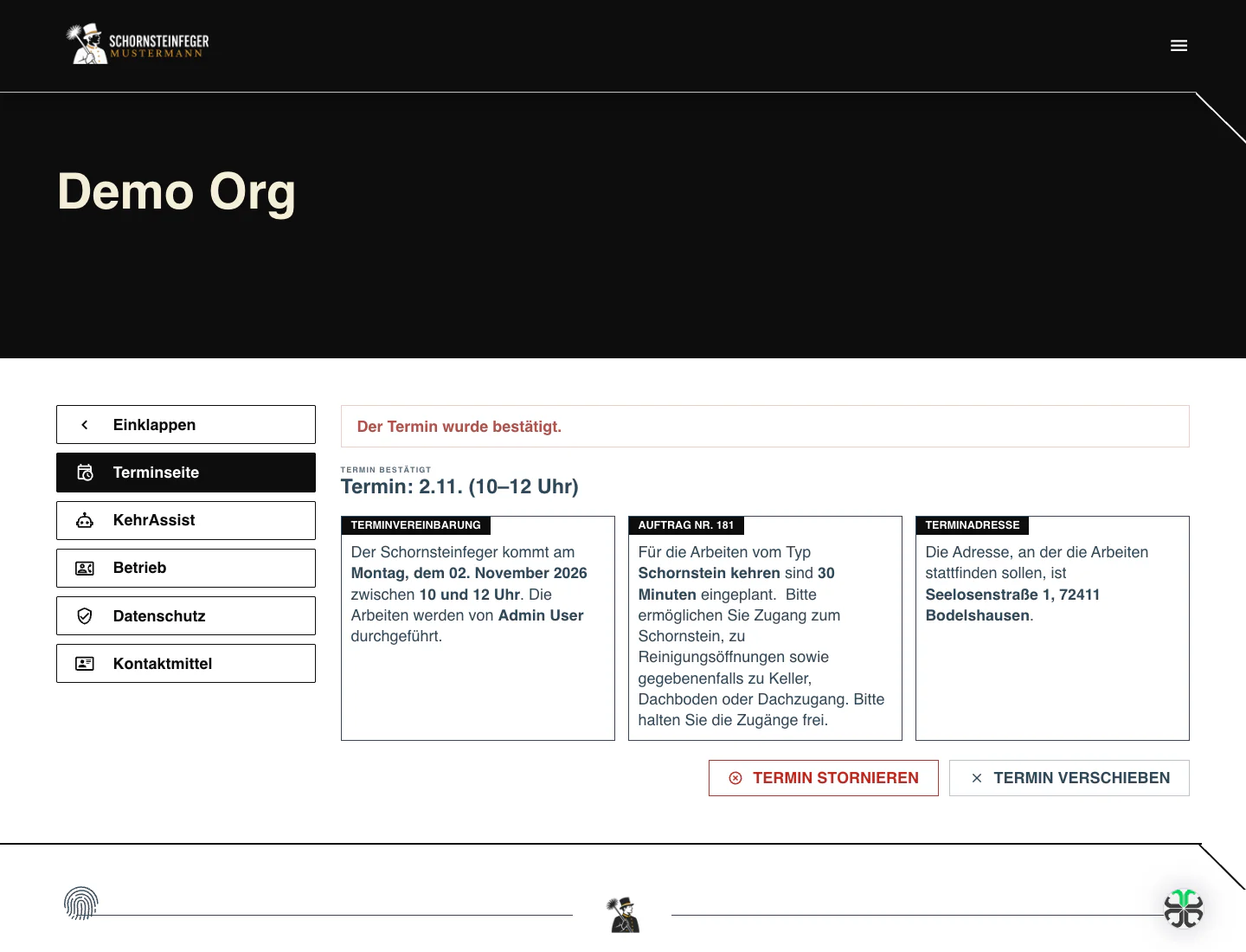Viewport: 1246px width, 952px height.
Task: Click the Schornsteinfeger Mustermann logo
Action: (x=138, y=44)
